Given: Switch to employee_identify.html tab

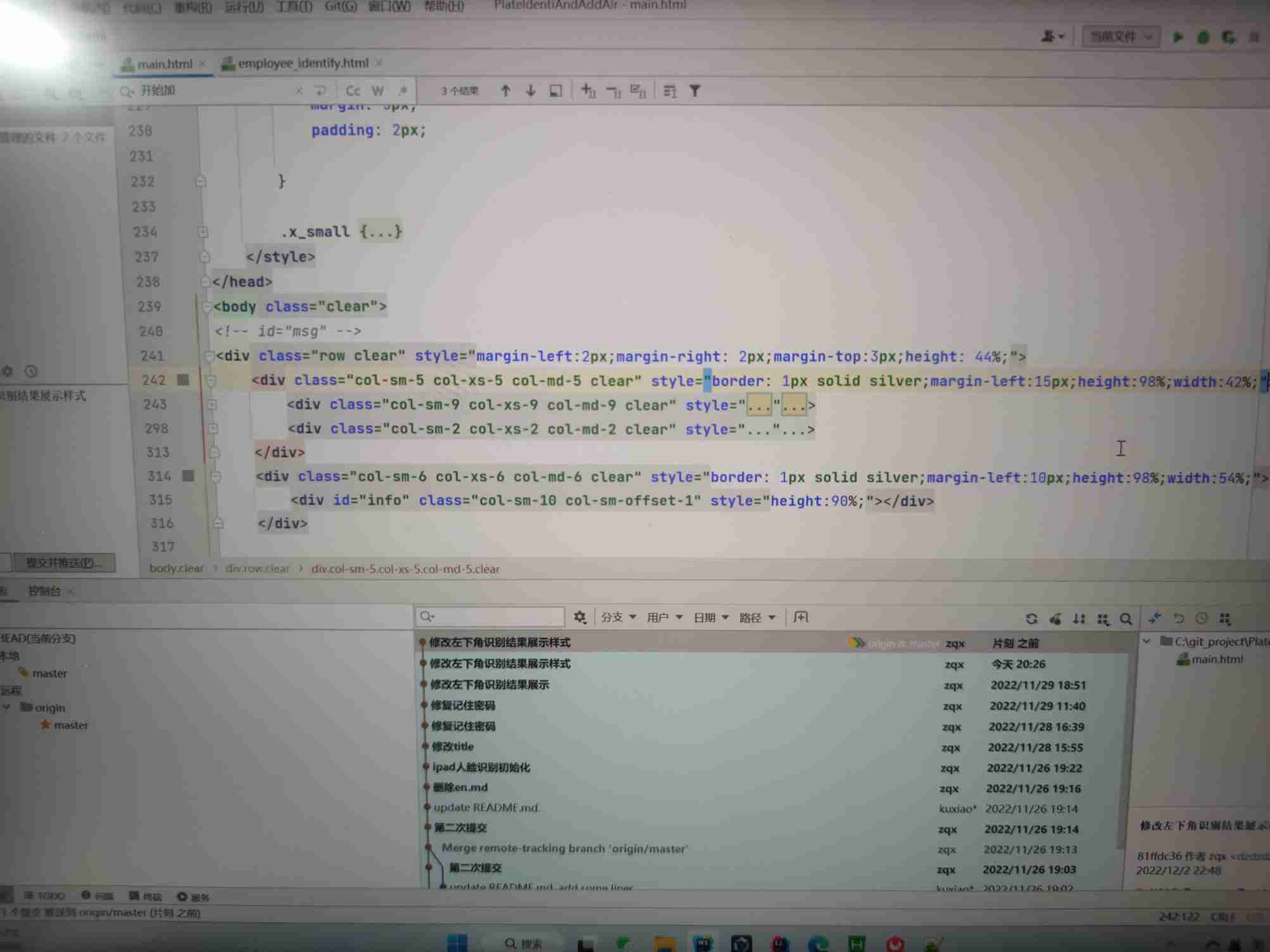Looking at the screenshot, I should point(302,63).
